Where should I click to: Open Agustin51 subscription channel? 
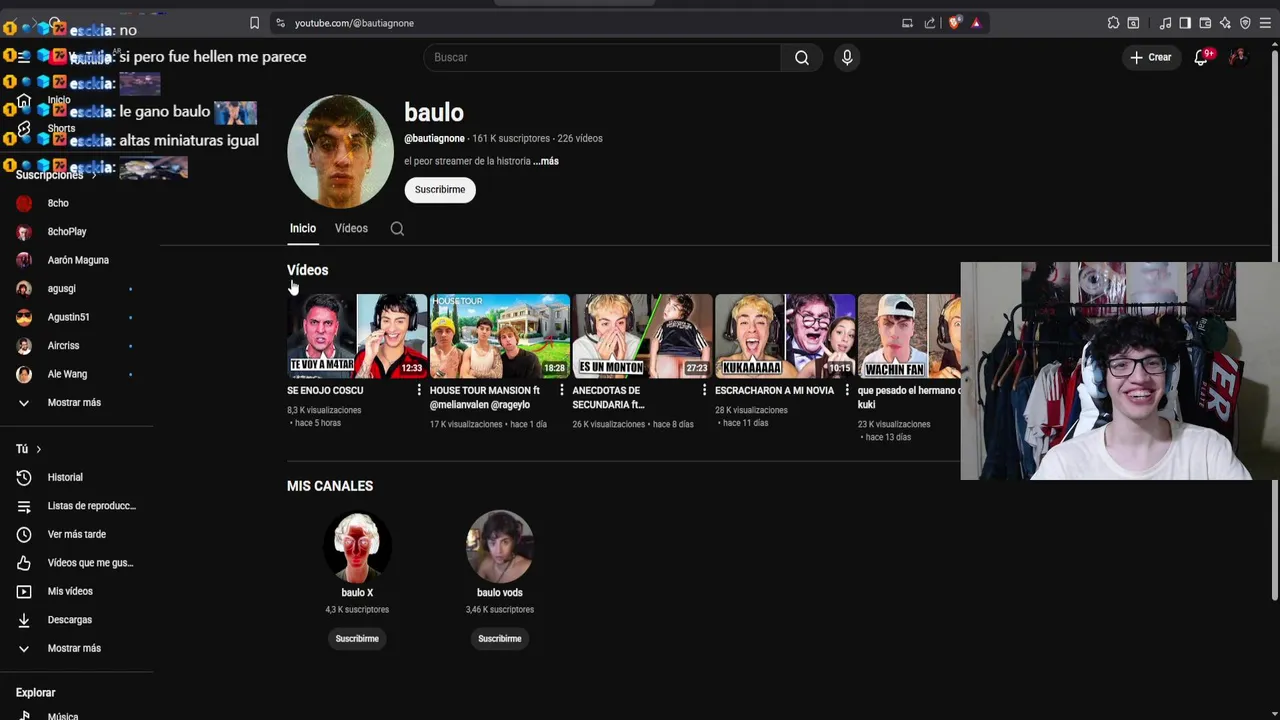coord(76,317)
